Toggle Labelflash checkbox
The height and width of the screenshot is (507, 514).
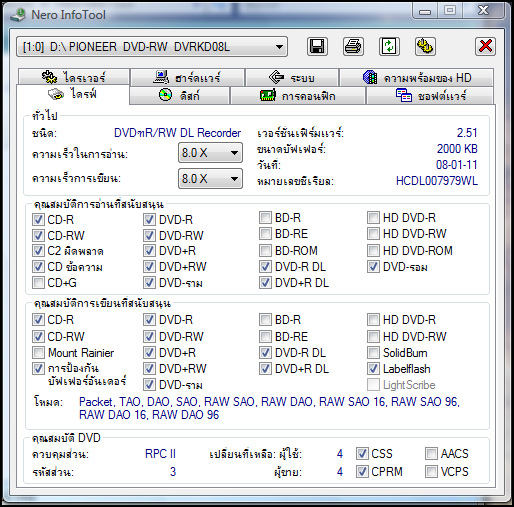[x=373, y=368]
